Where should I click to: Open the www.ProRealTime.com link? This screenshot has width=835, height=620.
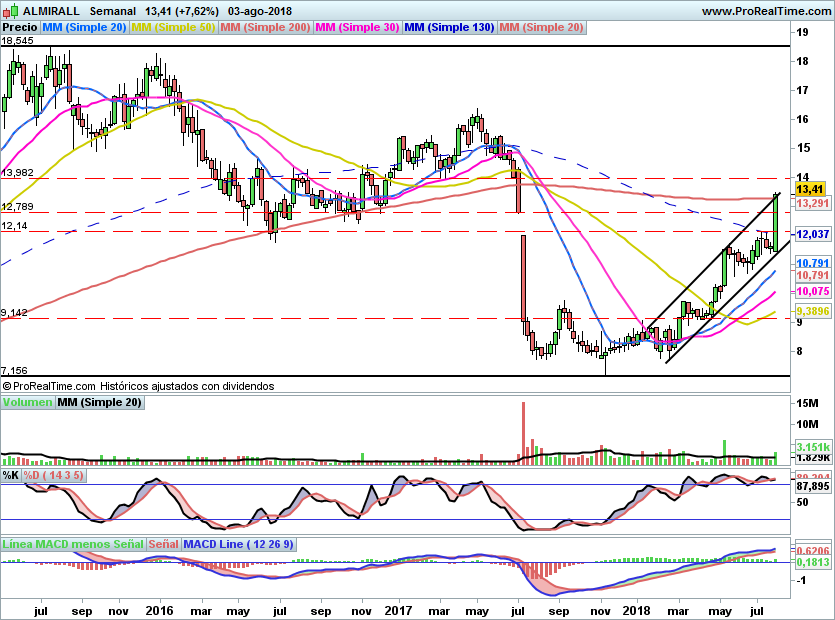point(766,11)
